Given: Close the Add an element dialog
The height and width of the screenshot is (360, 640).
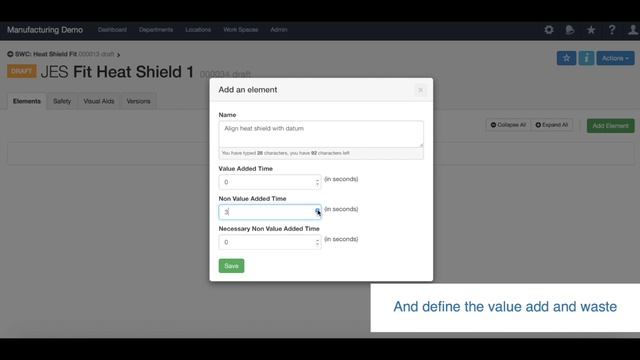Looking at the screenshot, I should (x=420, y=90).
